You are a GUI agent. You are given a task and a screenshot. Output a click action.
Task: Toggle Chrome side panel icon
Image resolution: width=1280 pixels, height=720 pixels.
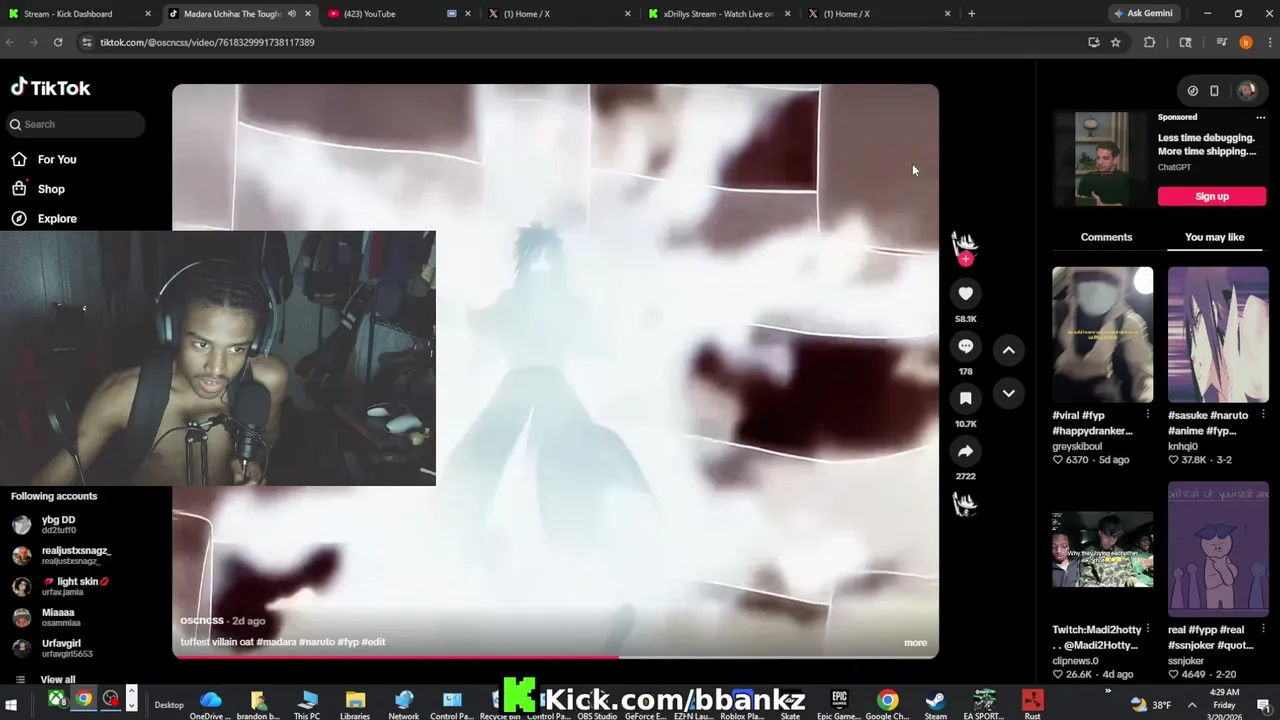[1185, 42]
